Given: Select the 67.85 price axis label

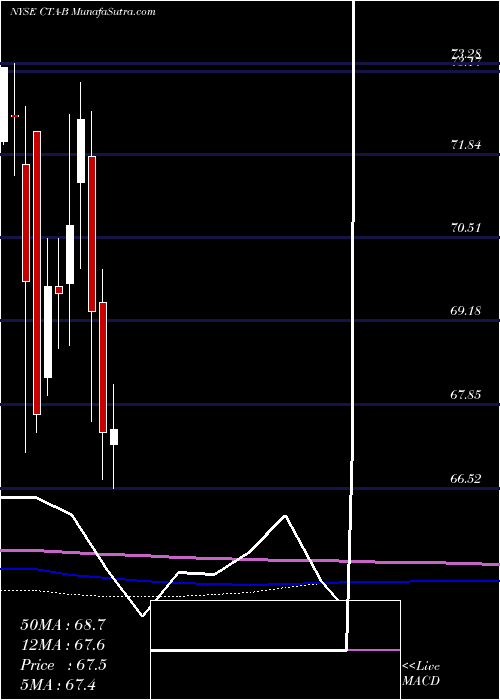Looking at the screenshot, I should (466, 395).
